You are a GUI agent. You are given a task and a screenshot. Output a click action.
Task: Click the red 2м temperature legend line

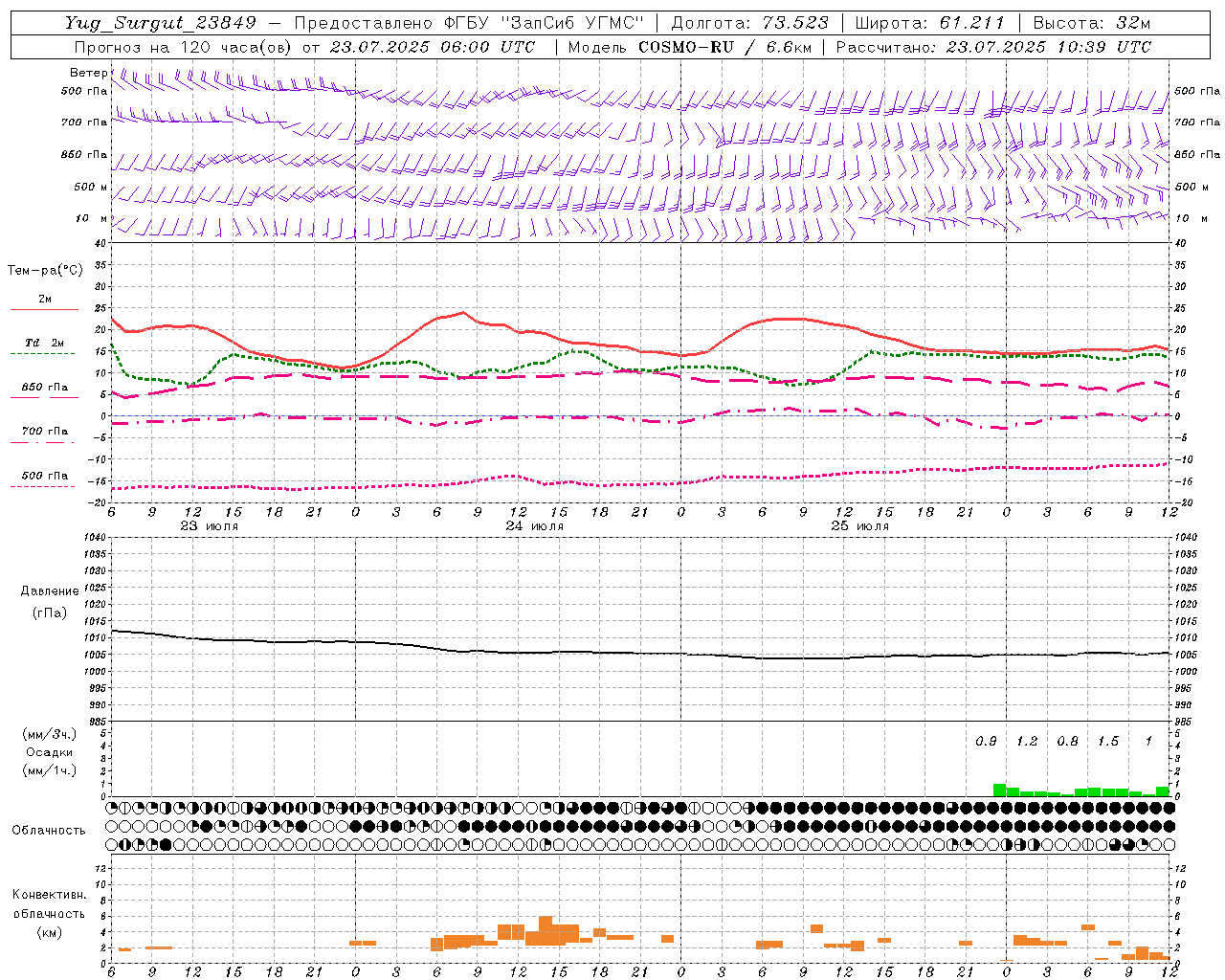point(44,309)
